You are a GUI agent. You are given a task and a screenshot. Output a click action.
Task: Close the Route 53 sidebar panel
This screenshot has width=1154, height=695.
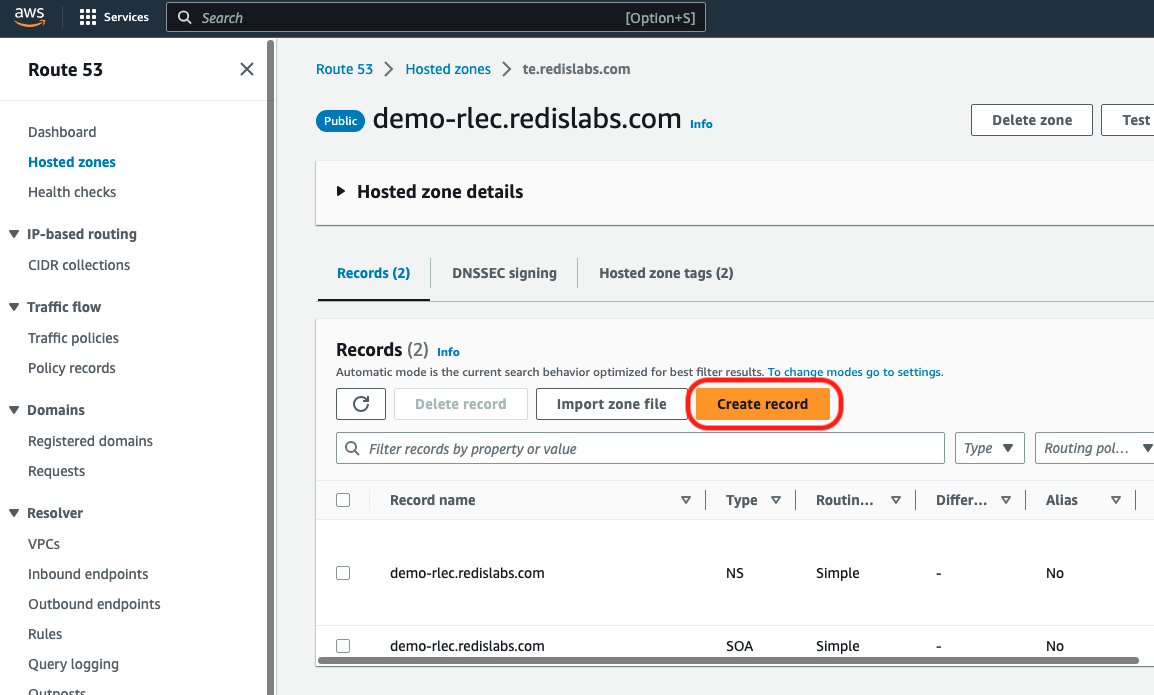point(247,69)
